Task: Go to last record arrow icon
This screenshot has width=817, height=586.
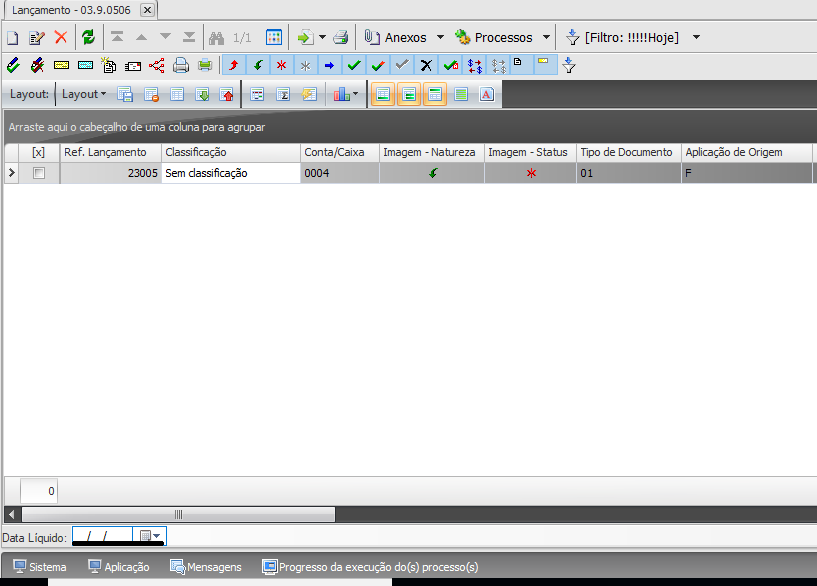Action: (189, 37)
